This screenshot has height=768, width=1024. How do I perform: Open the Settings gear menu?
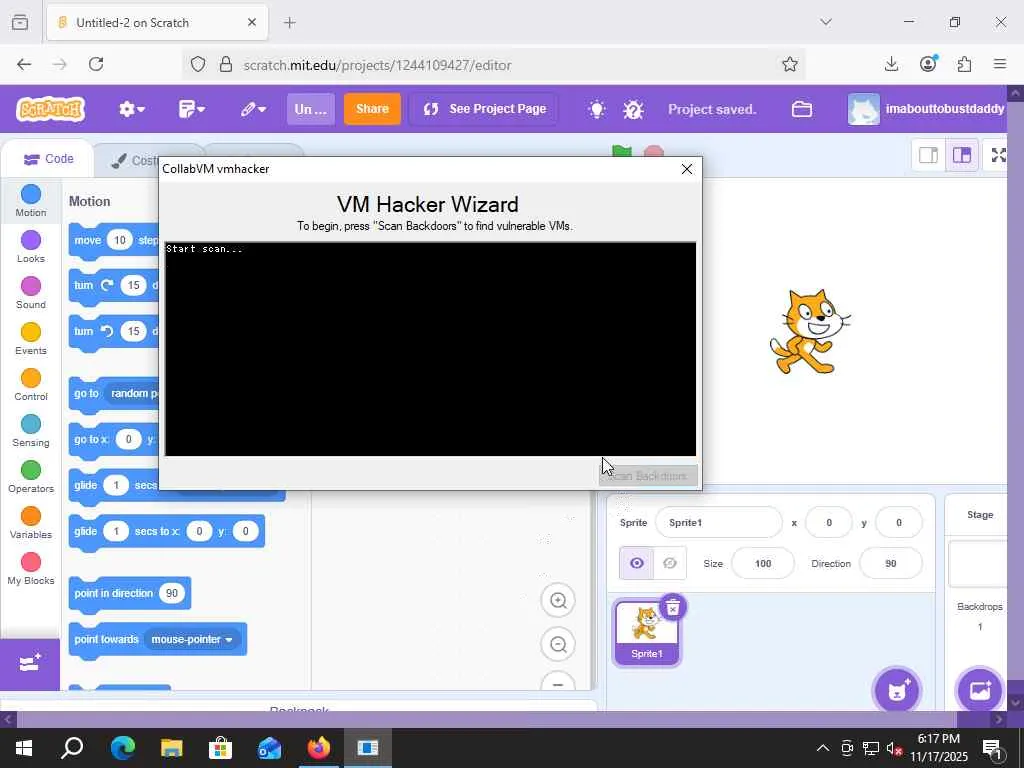pos(131,109)
